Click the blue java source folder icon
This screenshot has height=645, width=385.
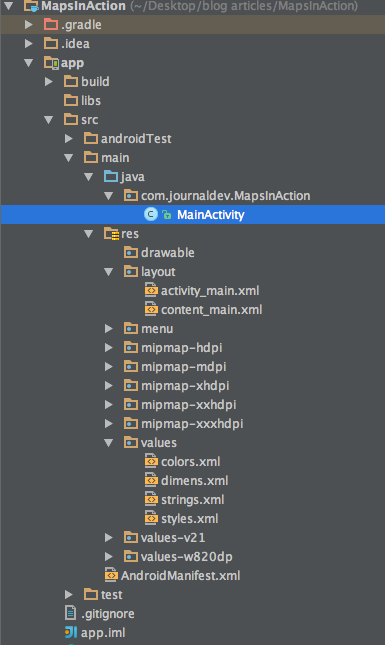point(111,176)
